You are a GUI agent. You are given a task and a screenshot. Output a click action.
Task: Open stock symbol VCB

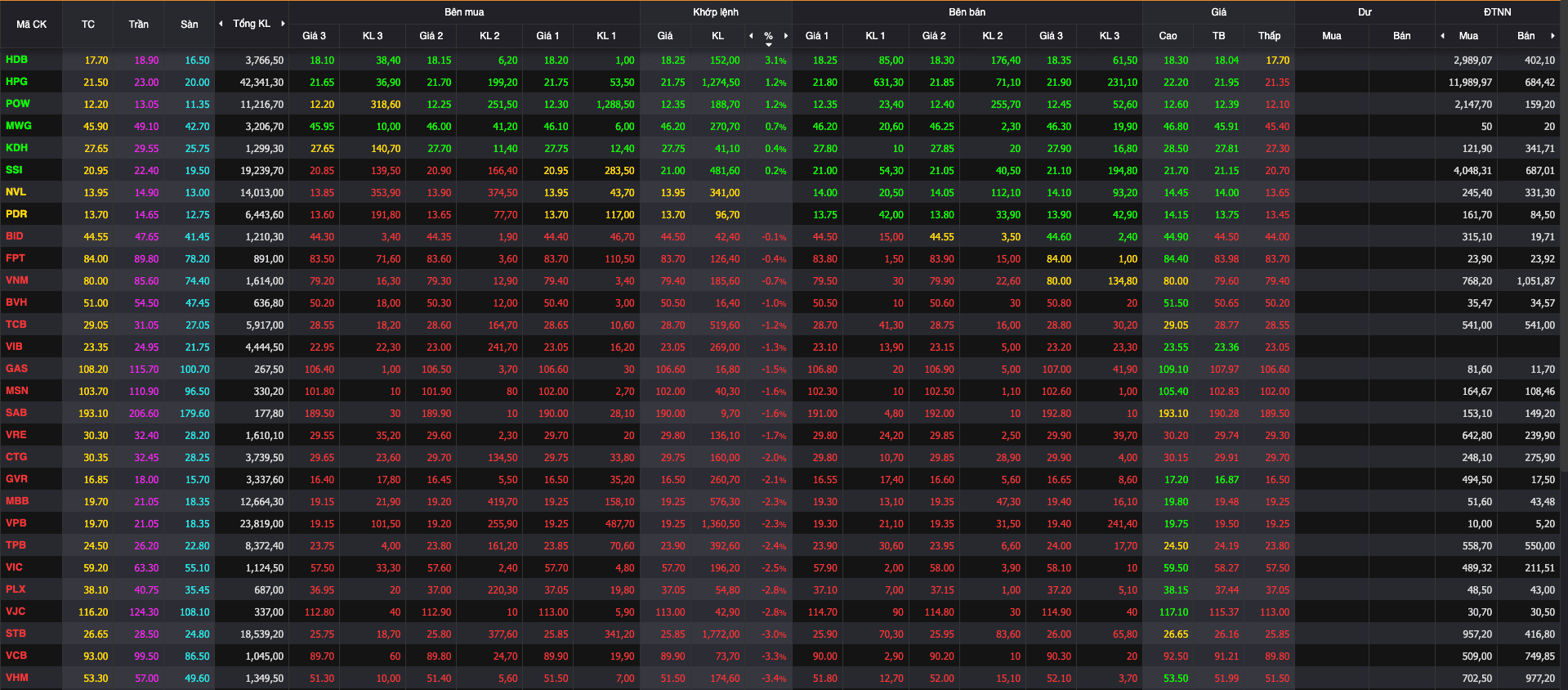(x=16, y=656)
